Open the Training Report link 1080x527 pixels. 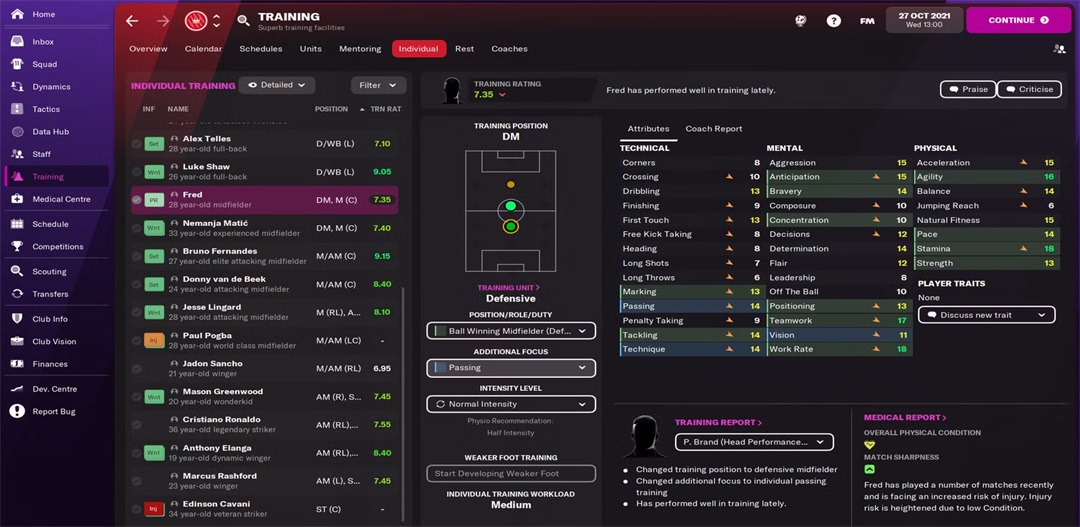pyautogui.click(x=718, y=423)
